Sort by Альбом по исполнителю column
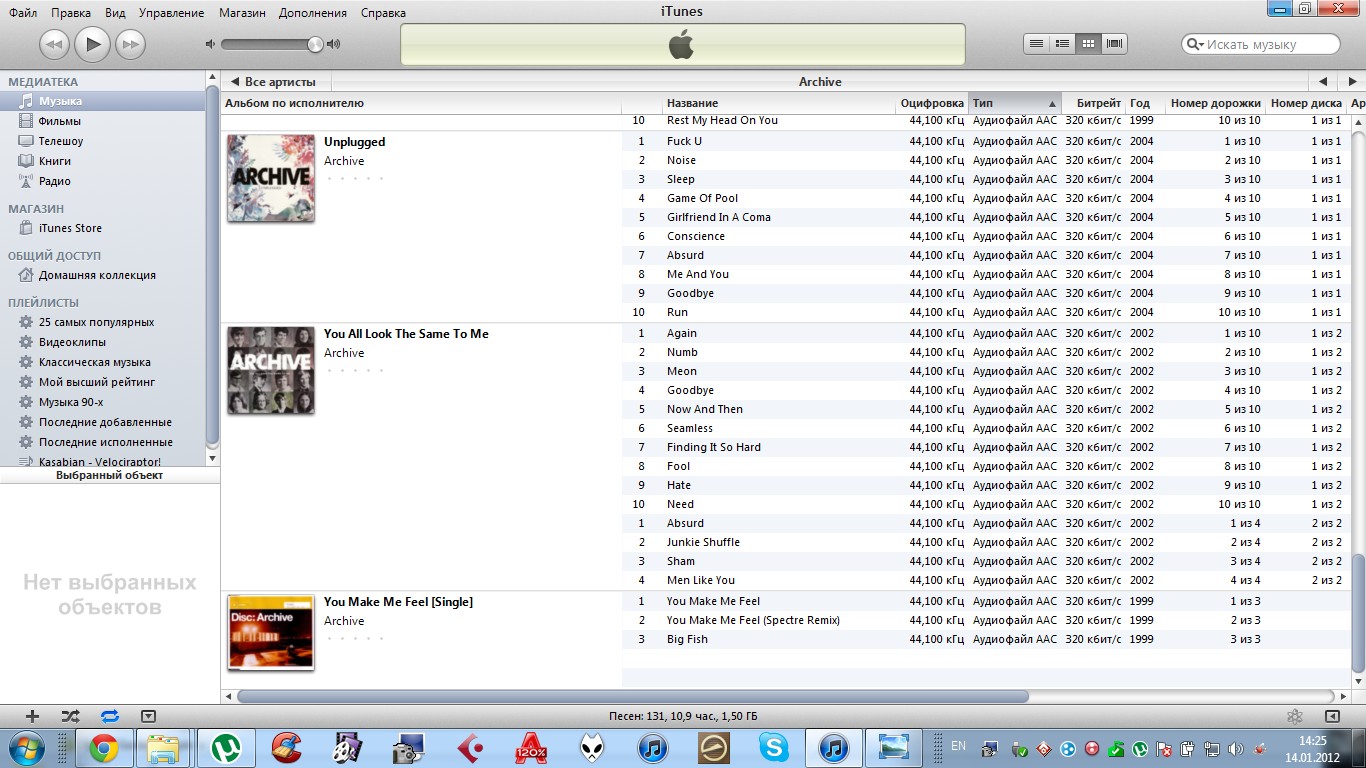Screen dimensions: 1366x768 click(421, 103)
